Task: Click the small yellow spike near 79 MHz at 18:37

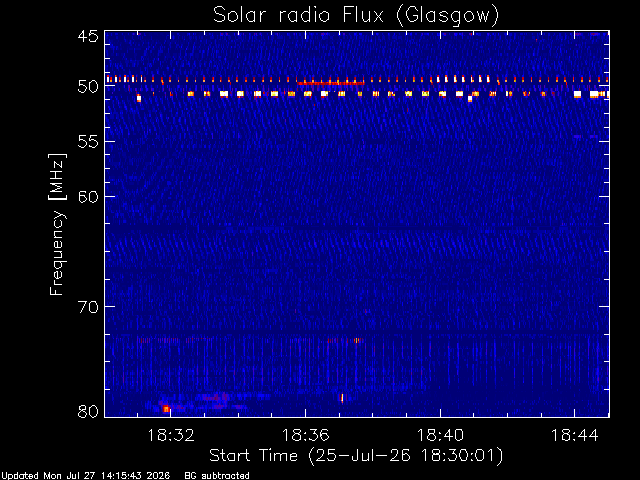Action: click(342, 398)
